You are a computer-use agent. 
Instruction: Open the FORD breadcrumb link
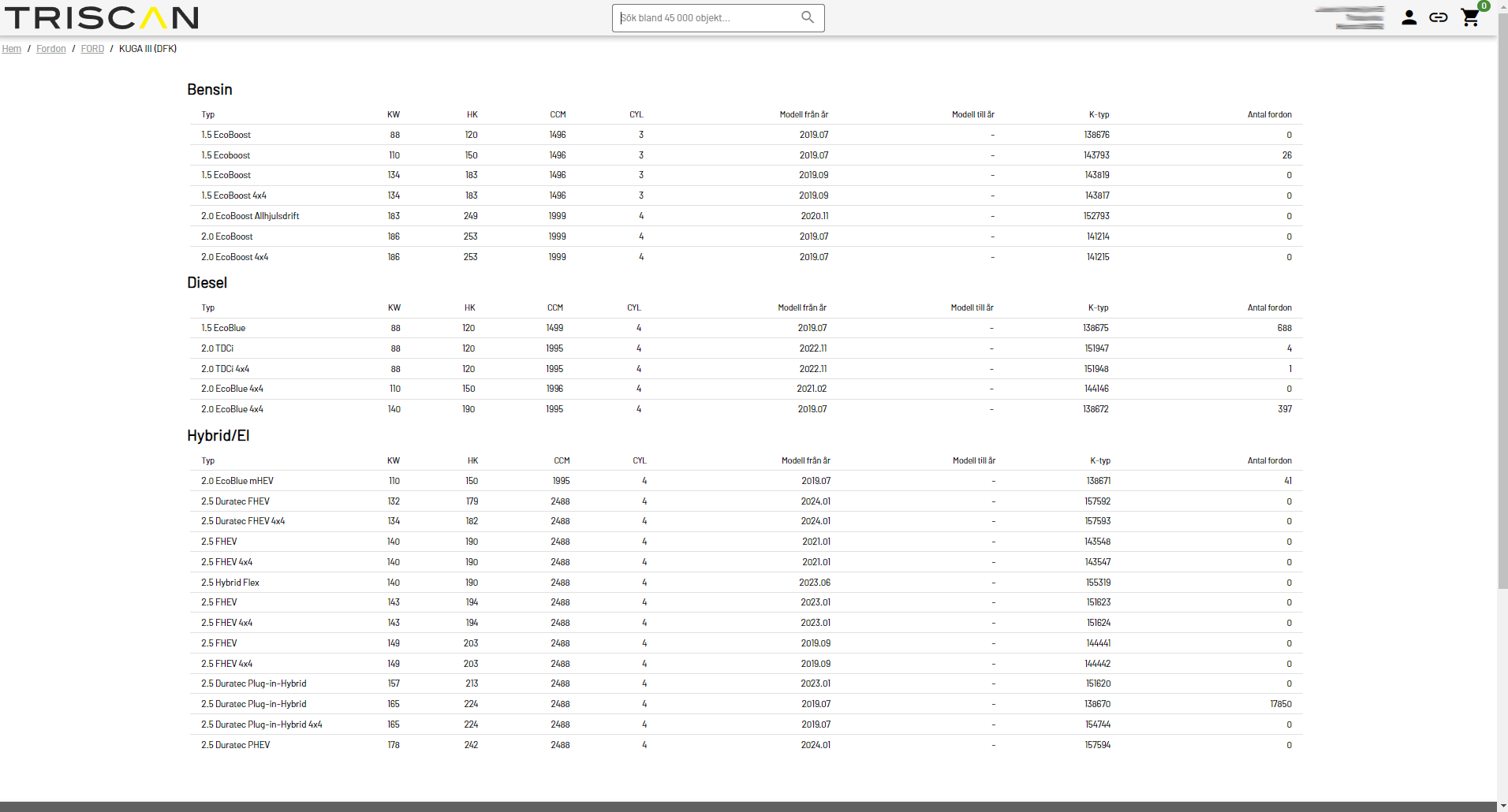pyautogui.click(x=92, y=49)
